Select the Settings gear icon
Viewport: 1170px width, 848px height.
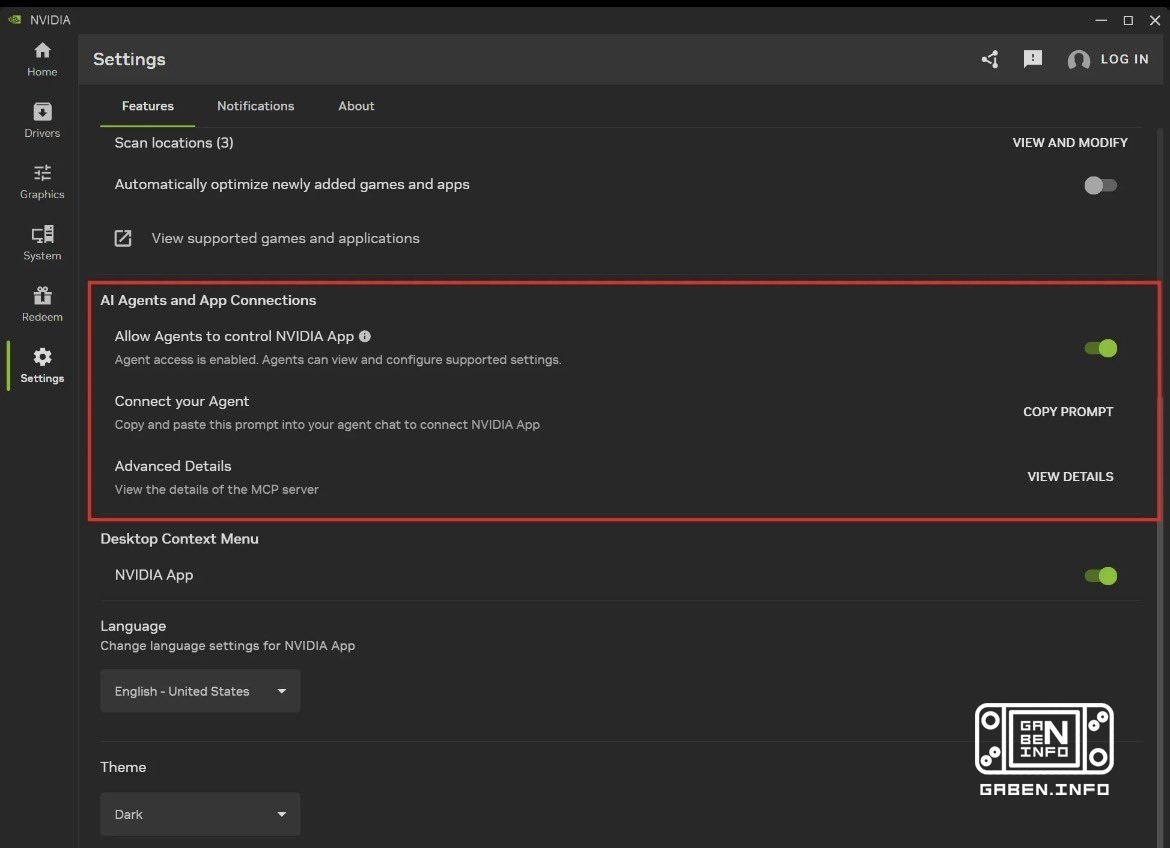42,357
